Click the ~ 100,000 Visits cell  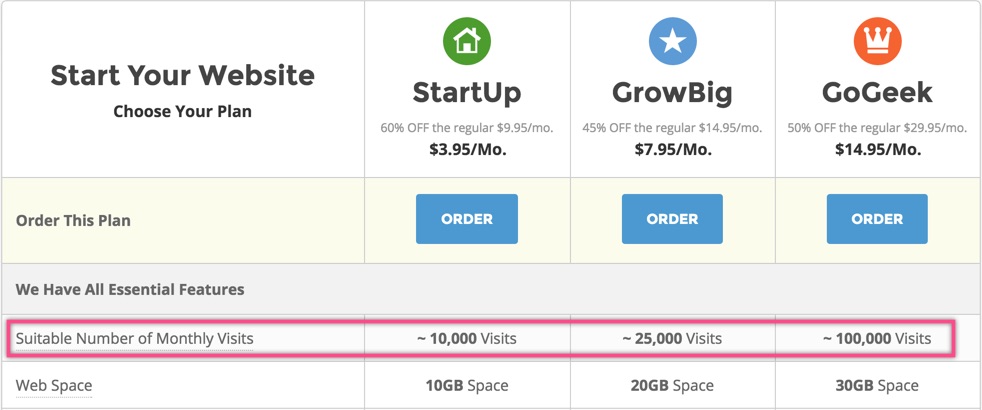point(877,339)
